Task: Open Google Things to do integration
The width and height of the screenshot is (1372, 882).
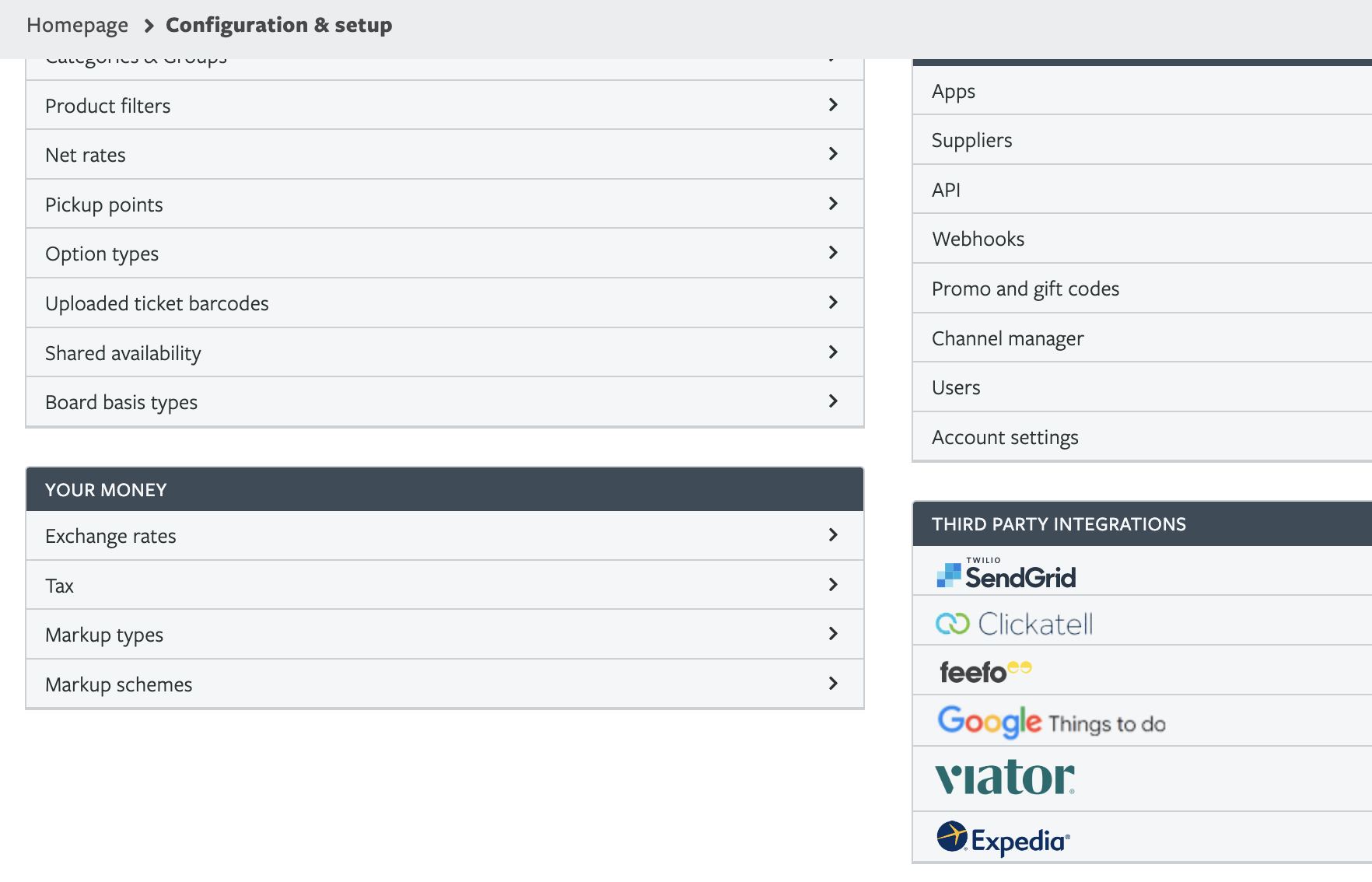Action: click(1051, 722)
